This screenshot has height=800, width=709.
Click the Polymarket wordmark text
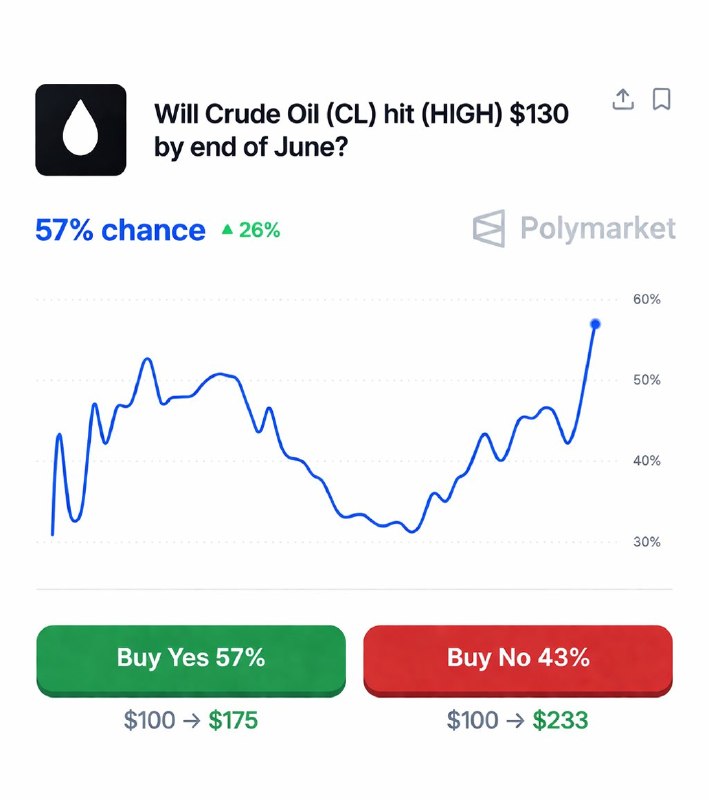coord(597,228)
